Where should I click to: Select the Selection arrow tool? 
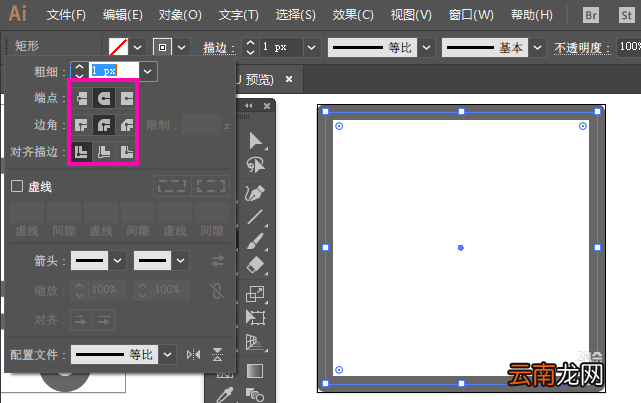click(256, 141)
